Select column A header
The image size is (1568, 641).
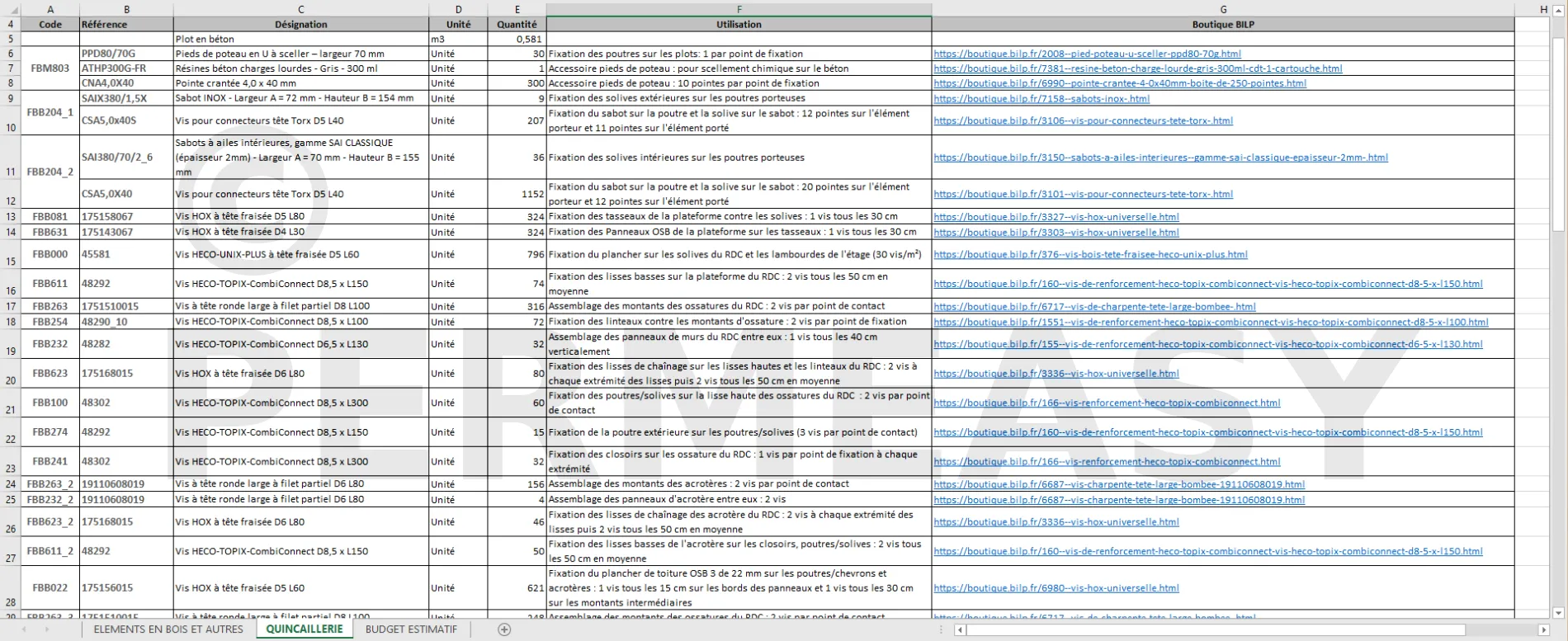point(50,10)
